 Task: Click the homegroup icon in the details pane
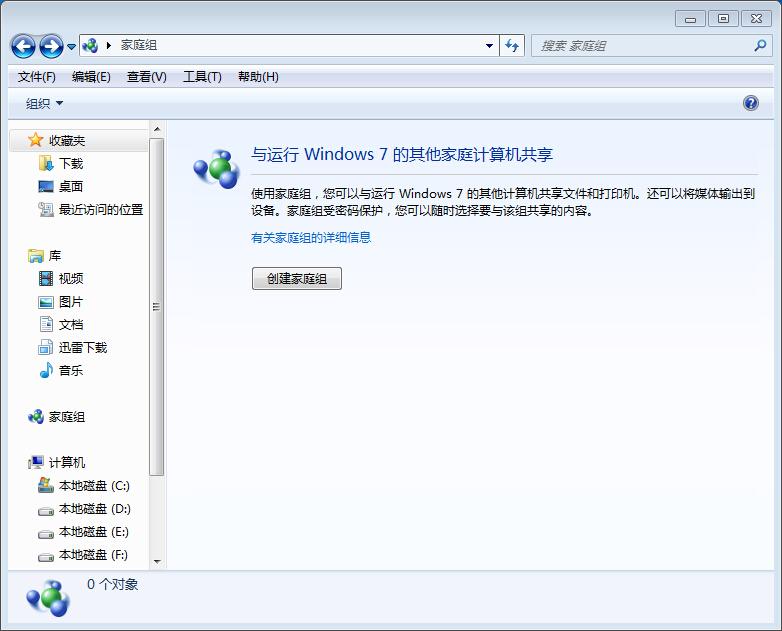[x=48, y=598]
